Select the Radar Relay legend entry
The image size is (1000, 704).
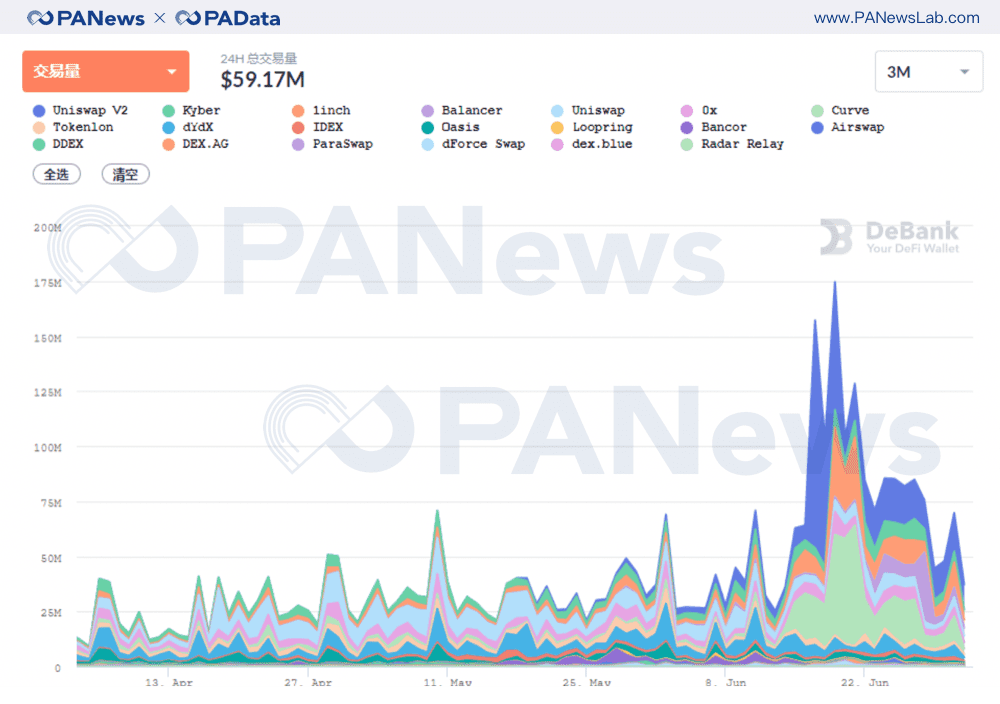tap(733, 144)
